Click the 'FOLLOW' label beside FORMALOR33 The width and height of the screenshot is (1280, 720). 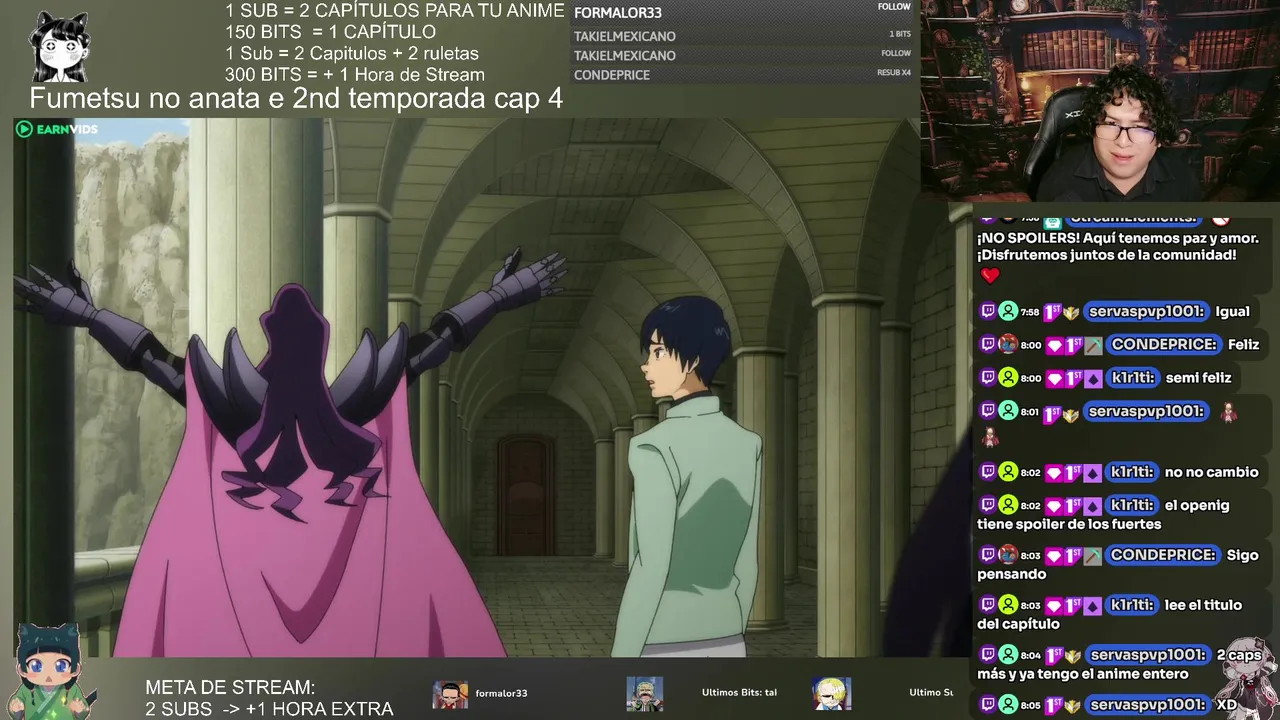click(x=894, y=7)
